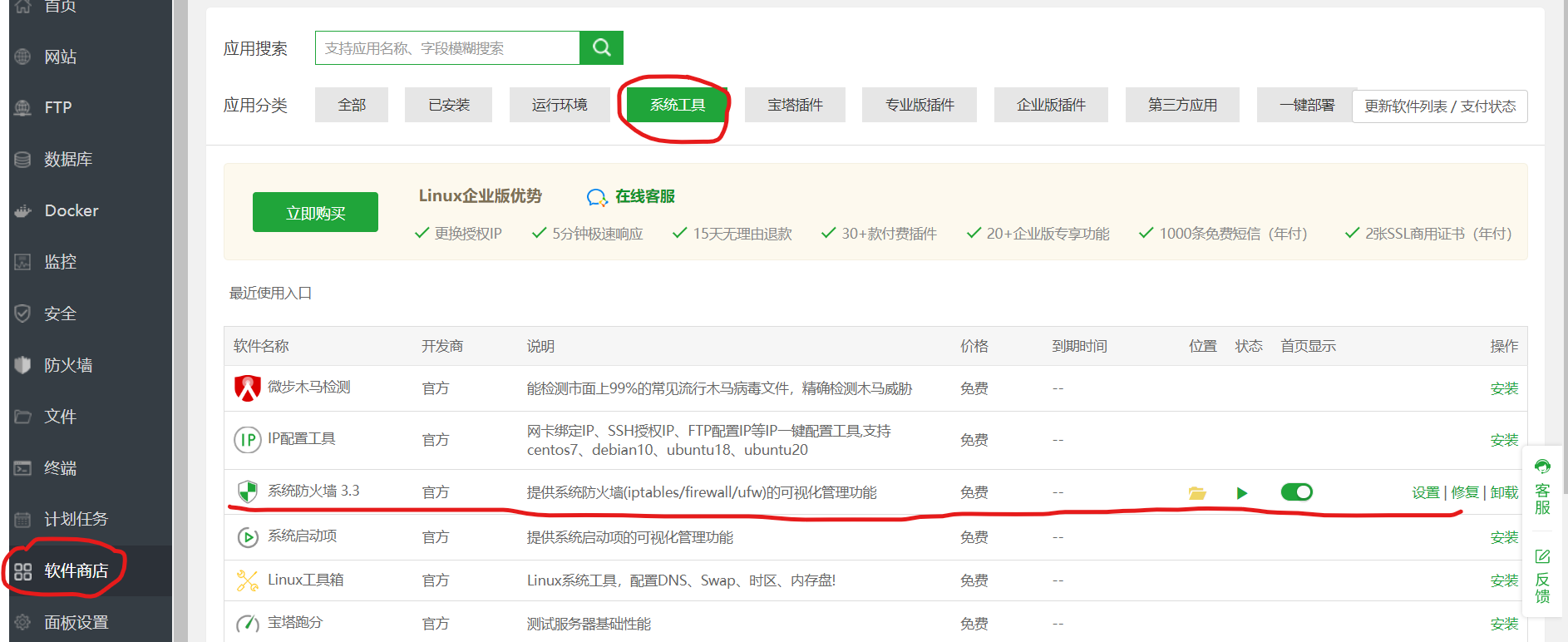The height and width of the screenshot is (642, 1568).
Task: Open the 终端 terminal icon
Action: [x=22, y=468]
